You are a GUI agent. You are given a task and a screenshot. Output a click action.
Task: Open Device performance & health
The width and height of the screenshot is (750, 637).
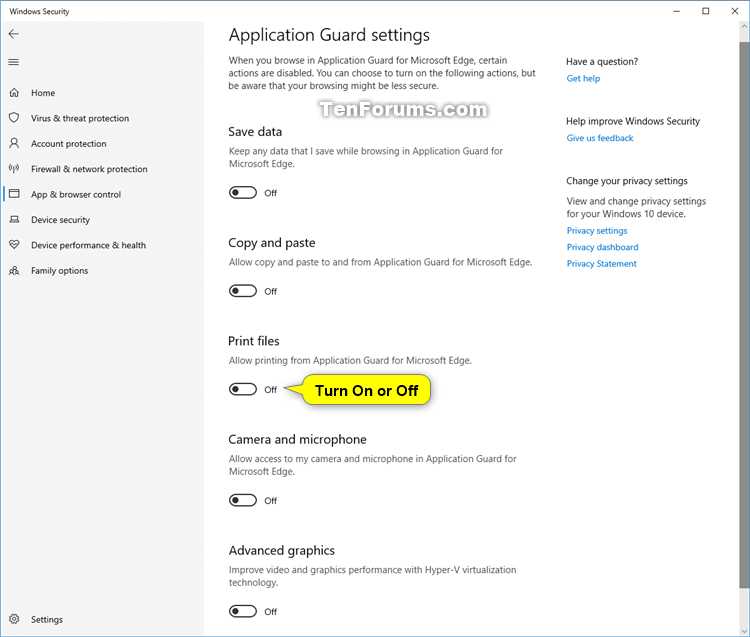point(88,245)
